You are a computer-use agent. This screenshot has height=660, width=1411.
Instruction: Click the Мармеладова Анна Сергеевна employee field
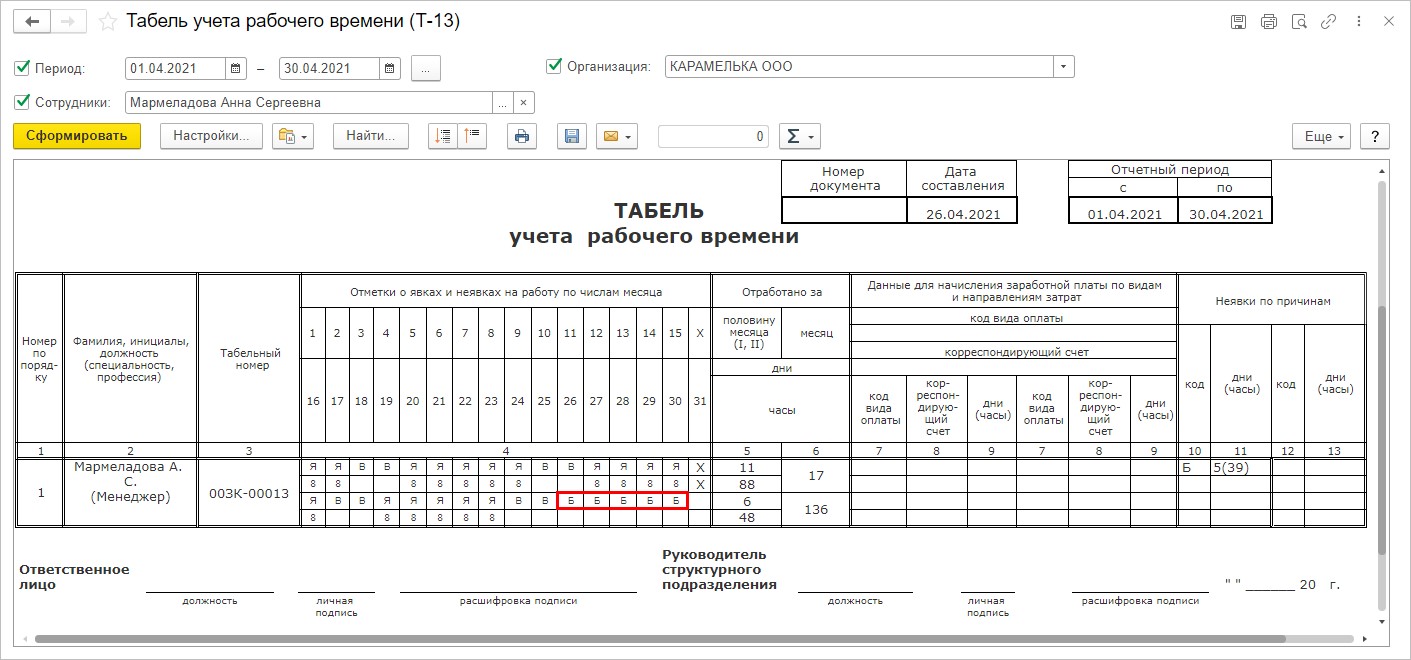309,102
